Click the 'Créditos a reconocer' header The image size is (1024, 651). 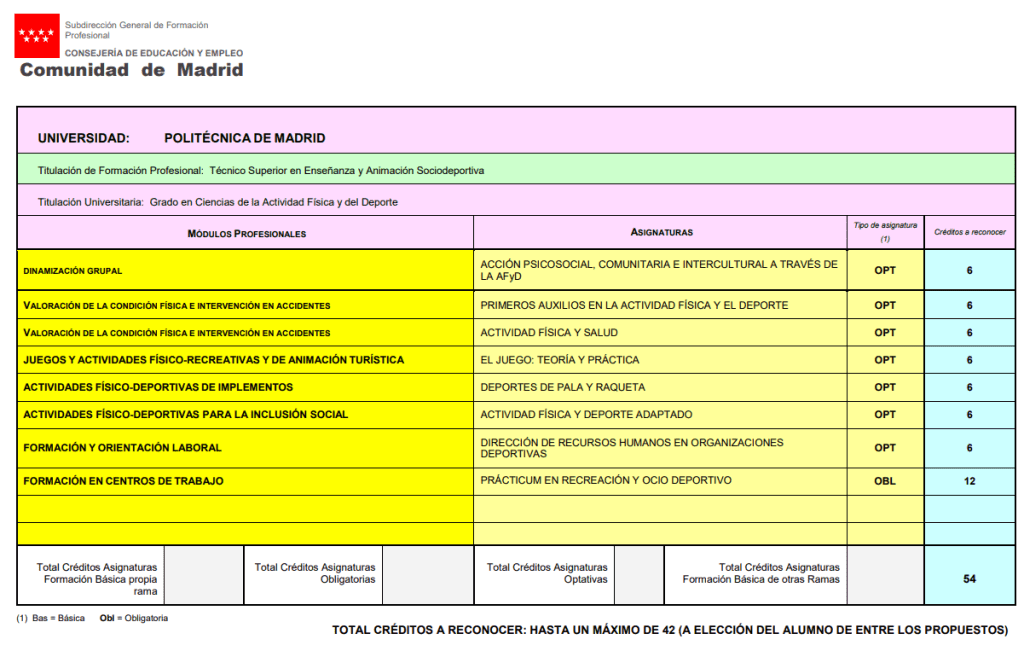pos(970,232)
